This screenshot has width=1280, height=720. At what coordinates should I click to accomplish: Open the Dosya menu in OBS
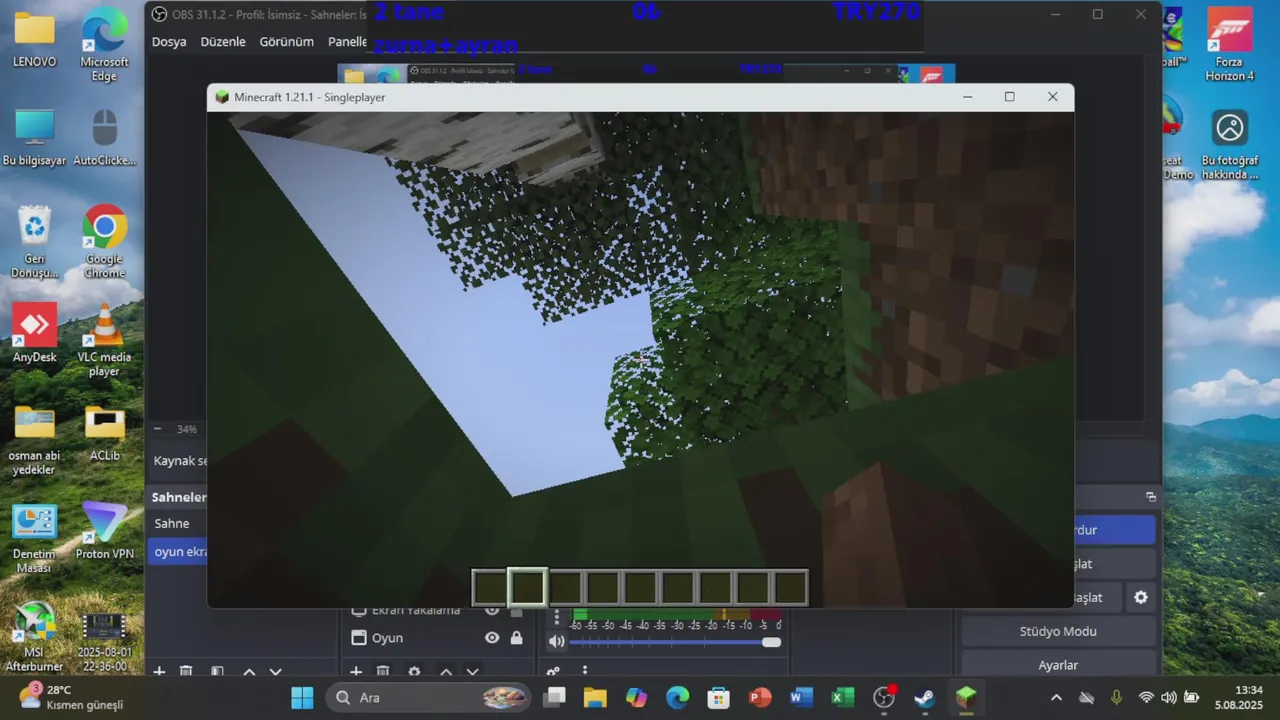(x=169, y=42)
